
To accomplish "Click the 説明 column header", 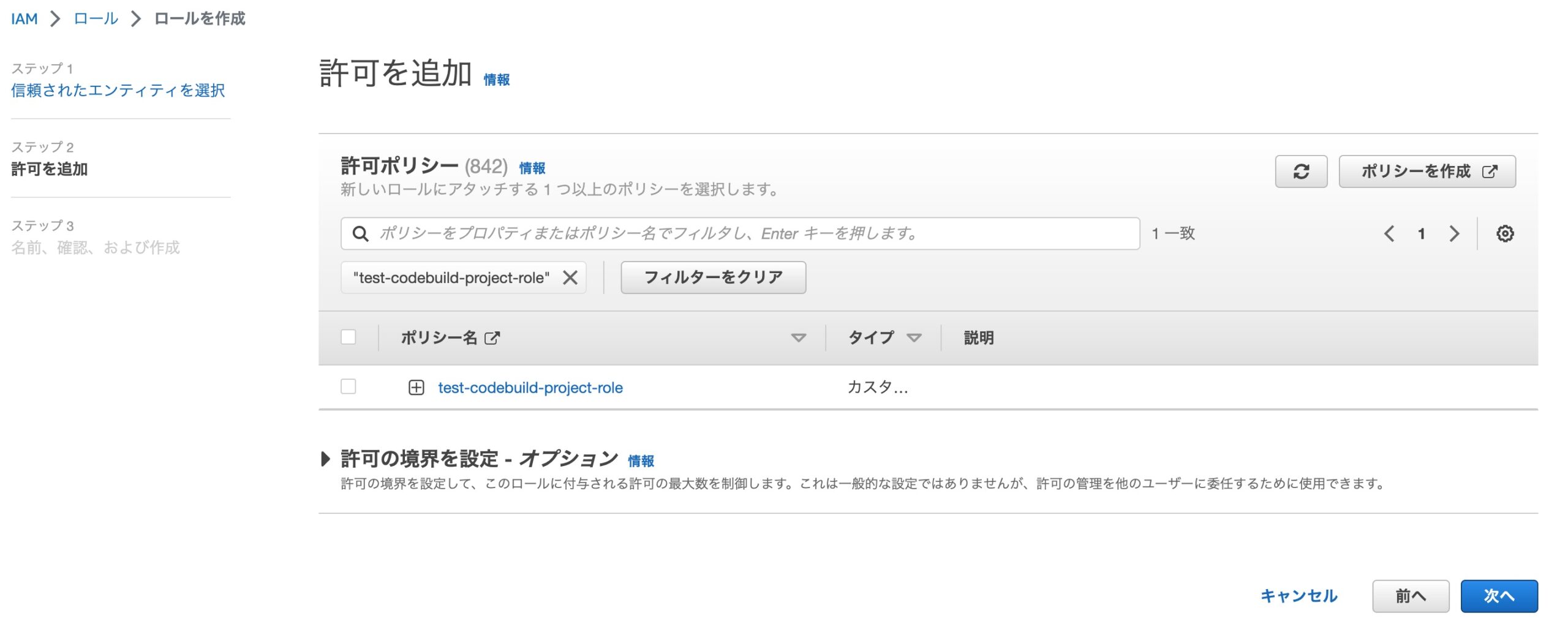I will point(979,337).
